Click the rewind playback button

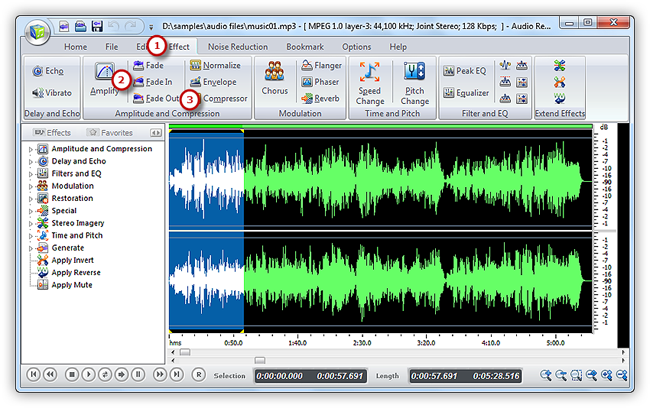51,374
